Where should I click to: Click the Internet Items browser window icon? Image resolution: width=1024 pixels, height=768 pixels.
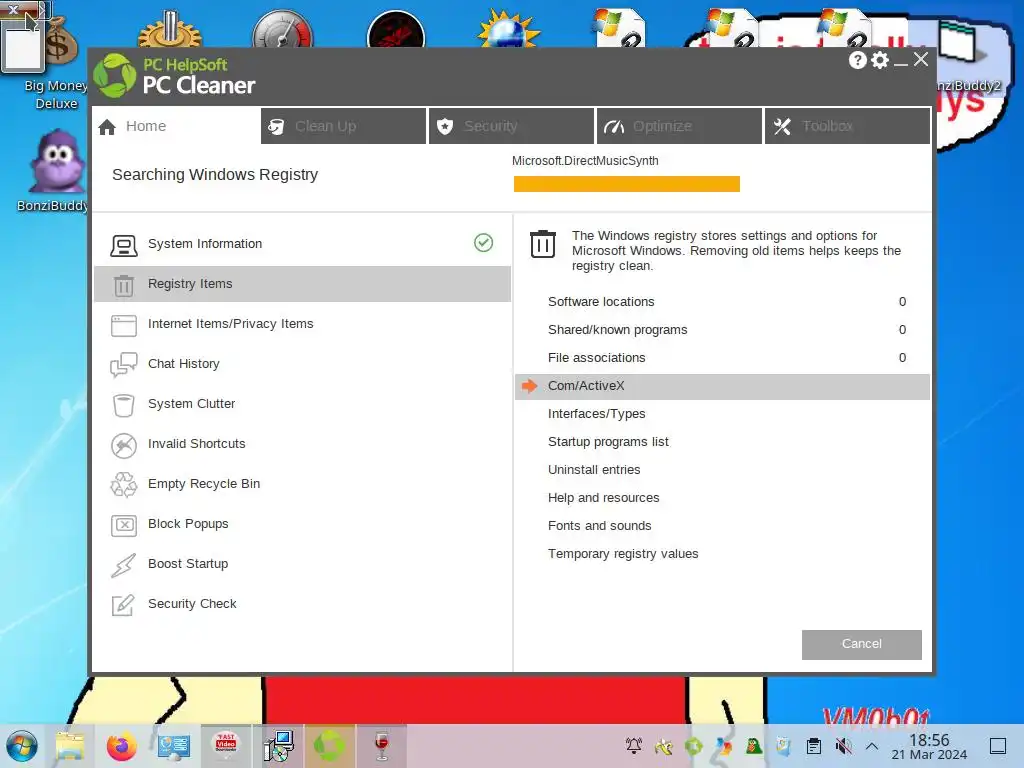click(x=123, y=325)
